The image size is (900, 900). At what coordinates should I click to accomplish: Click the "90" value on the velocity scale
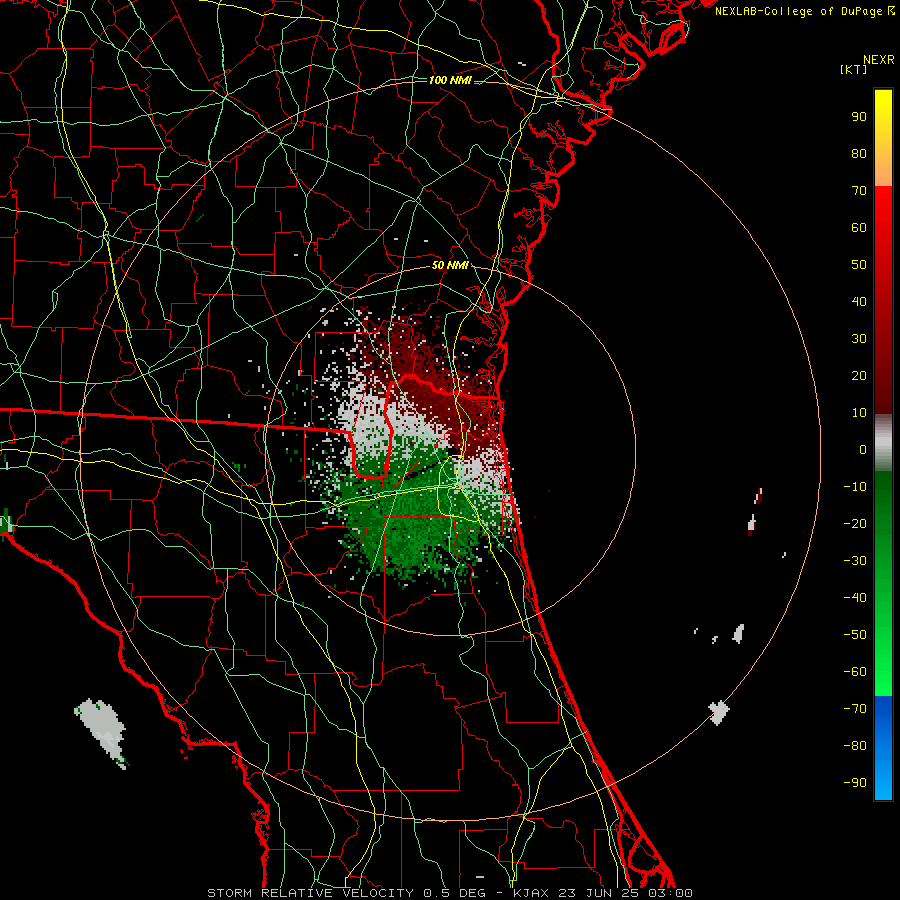pyautogui.click(x=859, y=117)
